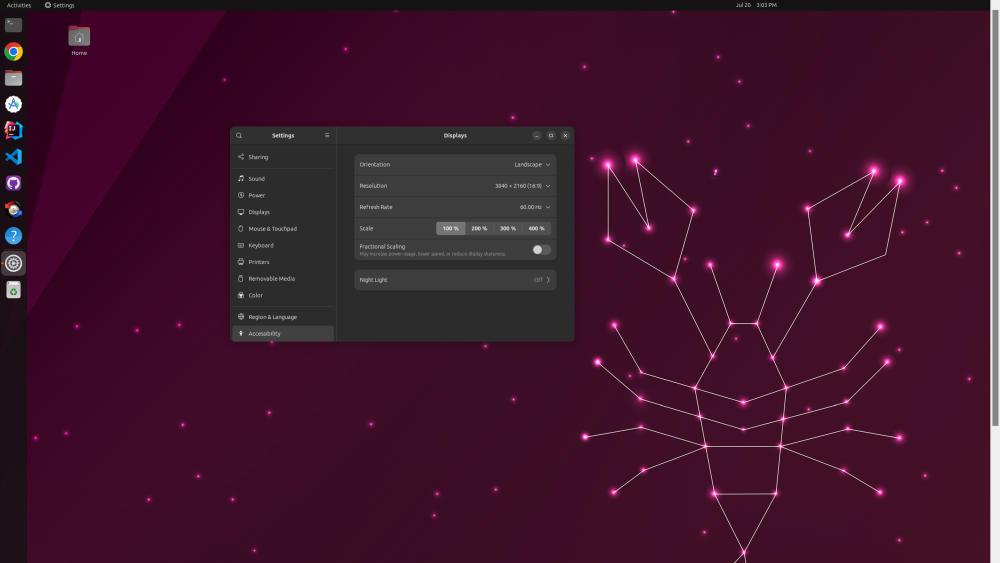Set display scale to 200 %
Screen dimensions: 1000x563
pos(479,228)
